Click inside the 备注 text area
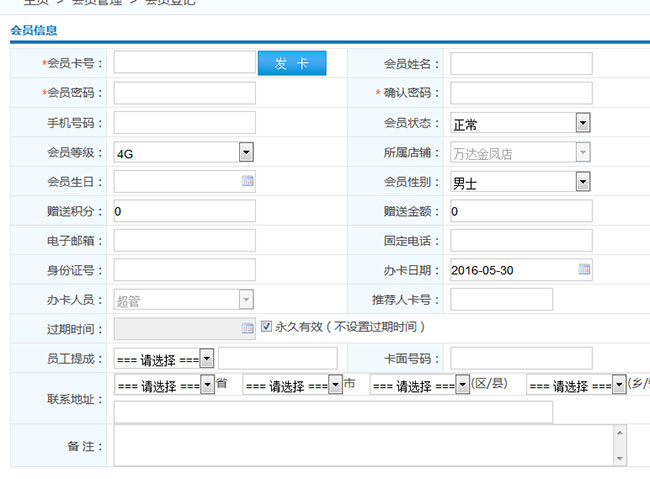The width and height of the screenshot is (650, 479). (370, 445)
